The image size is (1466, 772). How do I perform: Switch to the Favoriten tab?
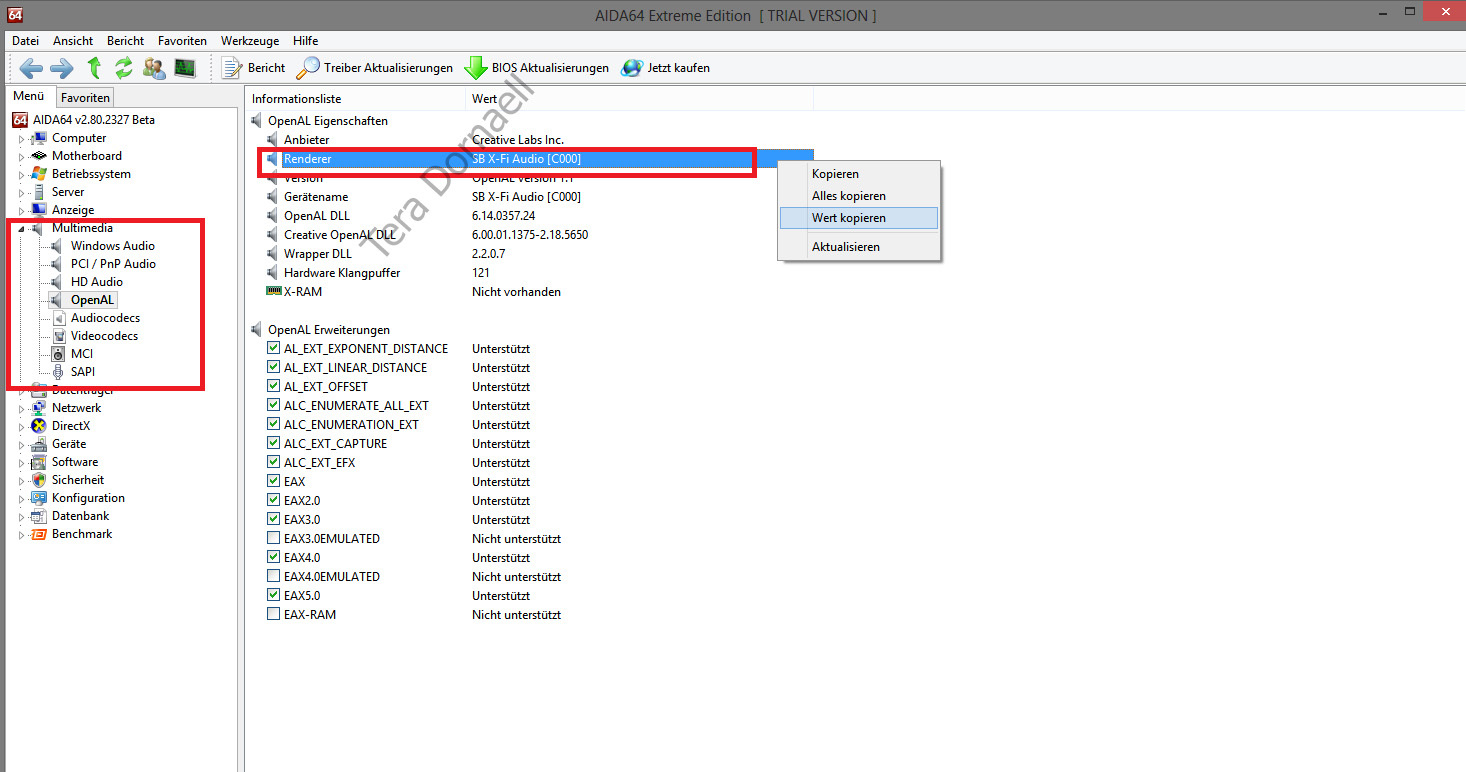(x=85, y=98)
